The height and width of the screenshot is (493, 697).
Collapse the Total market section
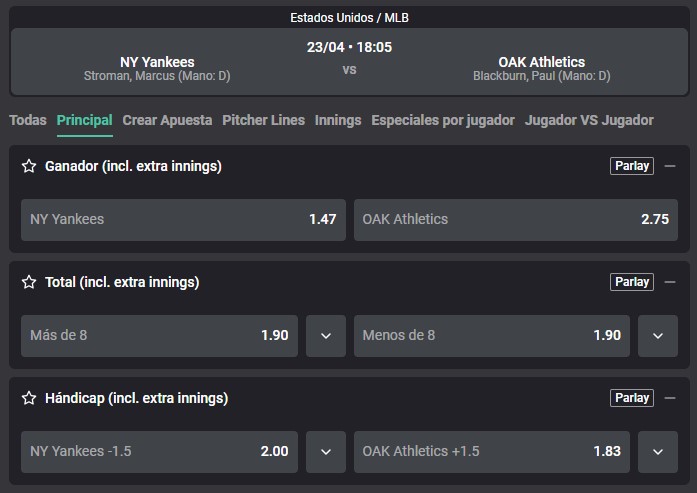coord(670,282)
